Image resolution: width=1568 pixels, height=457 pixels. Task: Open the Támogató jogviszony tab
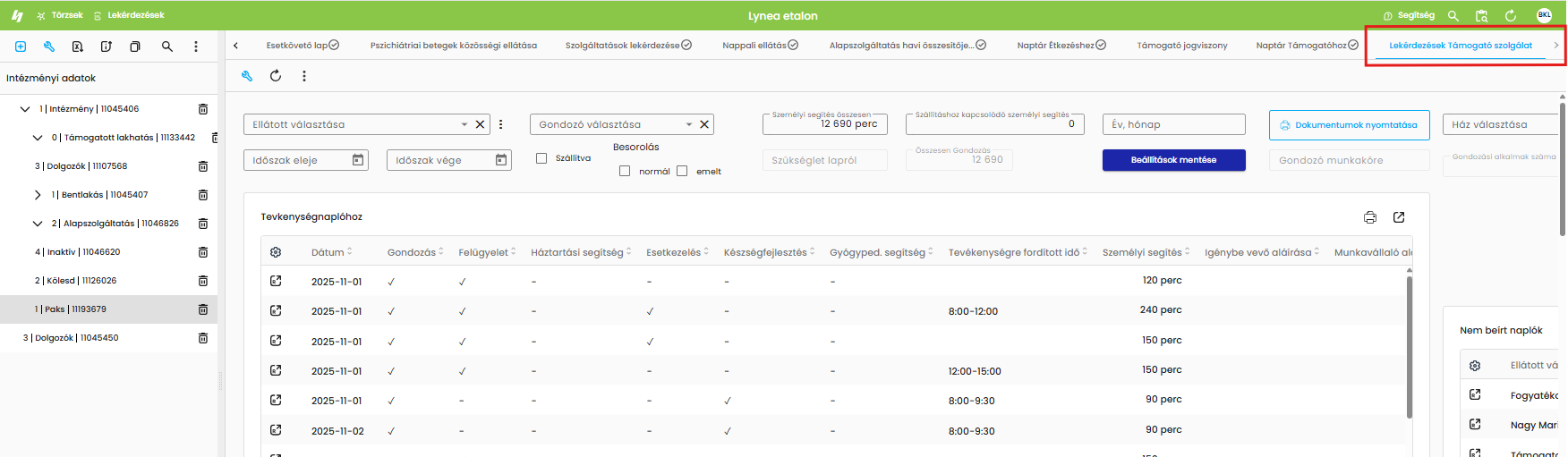1182,45
